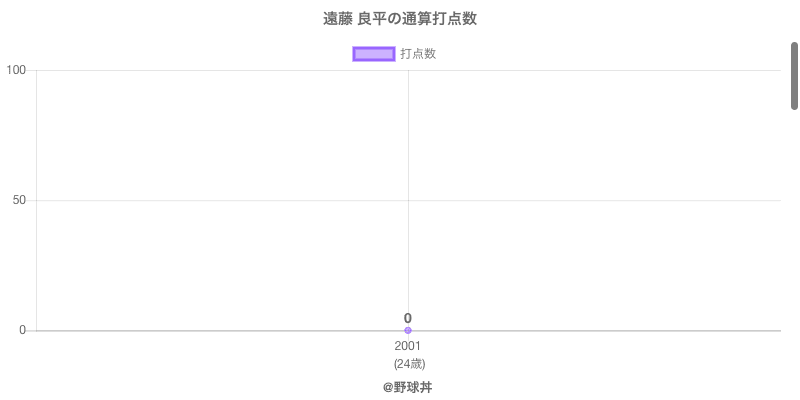Image resolution: width=800 pixels, height=400 pixels.
Task: Open the @野球丼 credit text
Action: 407,387
